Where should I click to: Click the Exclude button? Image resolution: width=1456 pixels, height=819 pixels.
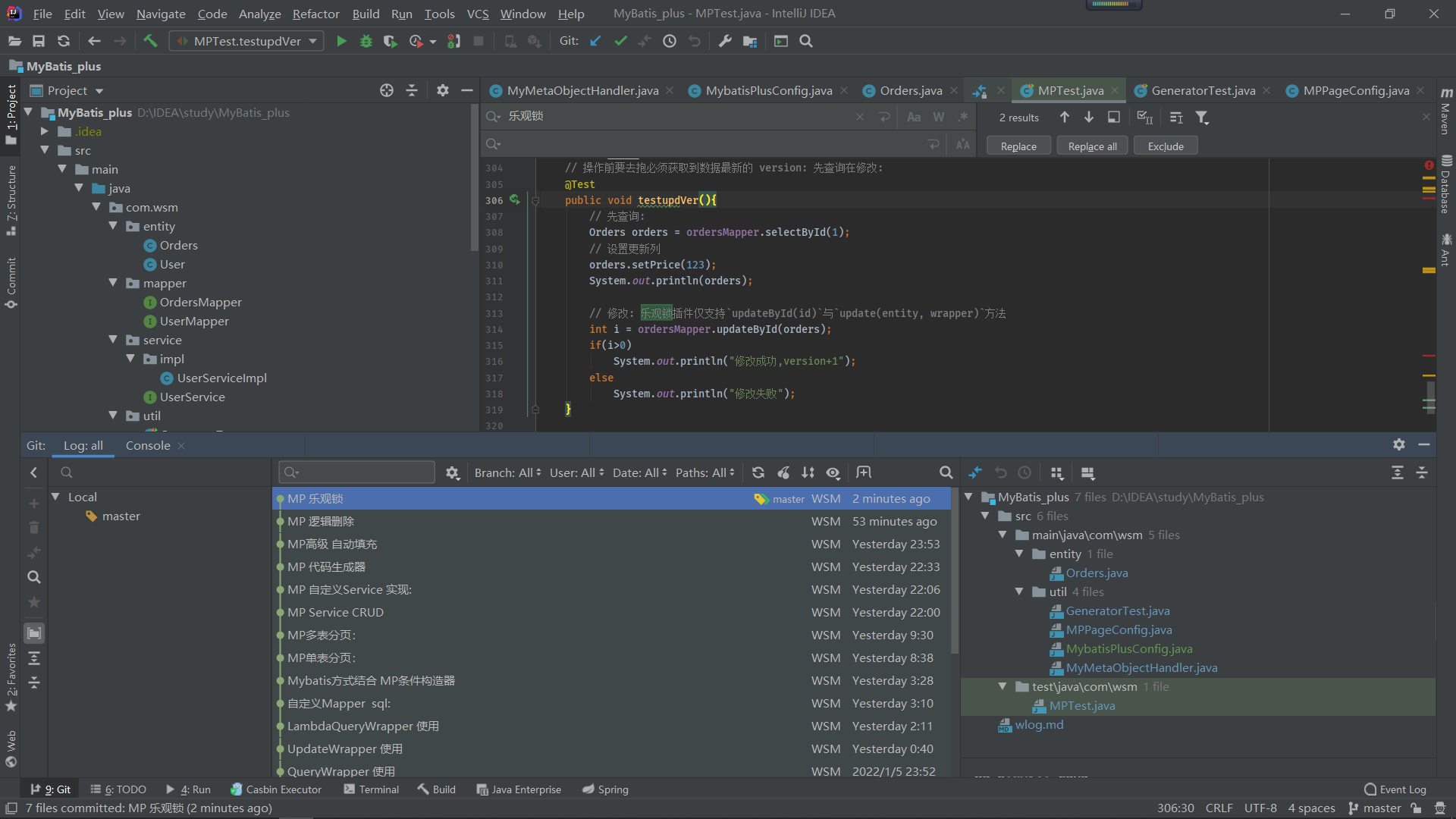pos(1165,146)
